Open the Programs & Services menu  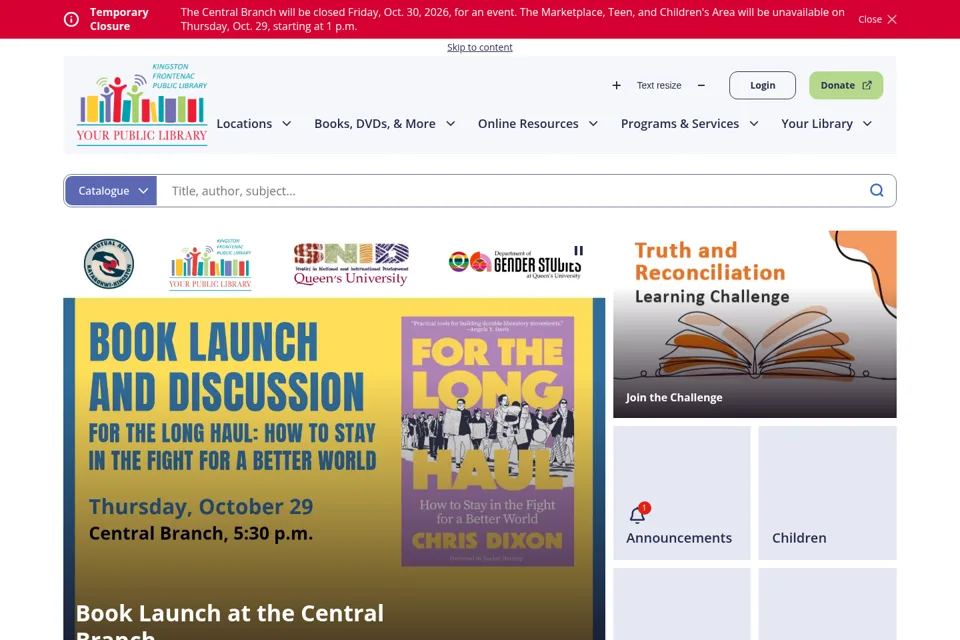click(689, 124)
